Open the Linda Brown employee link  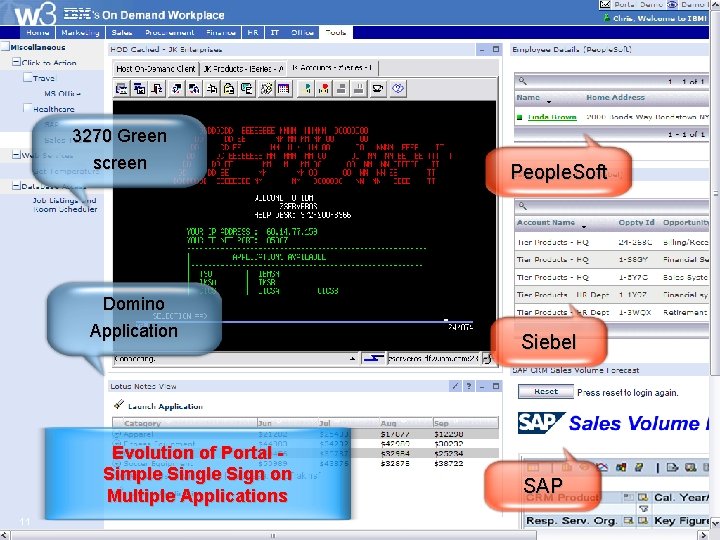[552, 117]
